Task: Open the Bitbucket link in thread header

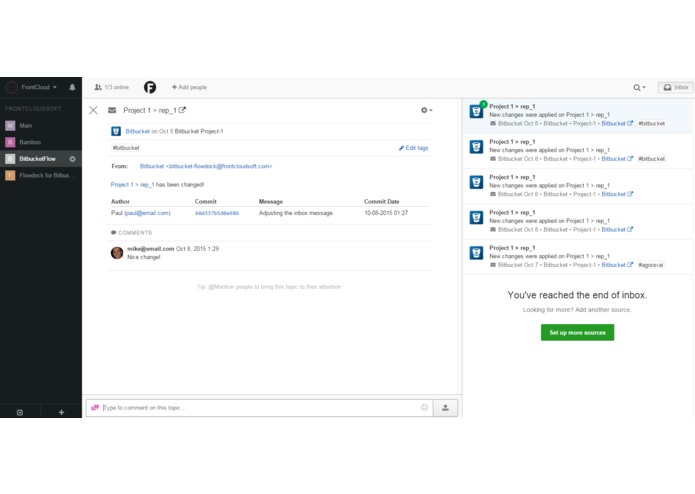Action: click(x=137, y=131)
